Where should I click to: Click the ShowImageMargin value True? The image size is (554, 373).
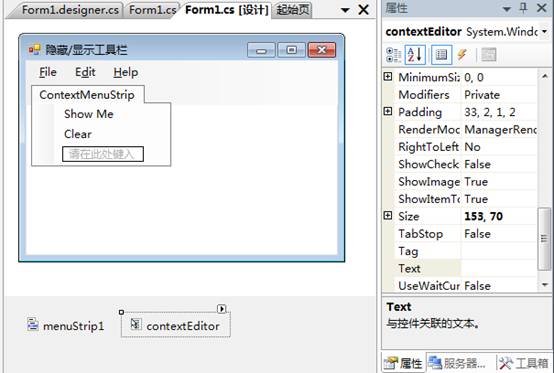pyautogui.click(x=476, y=182)
